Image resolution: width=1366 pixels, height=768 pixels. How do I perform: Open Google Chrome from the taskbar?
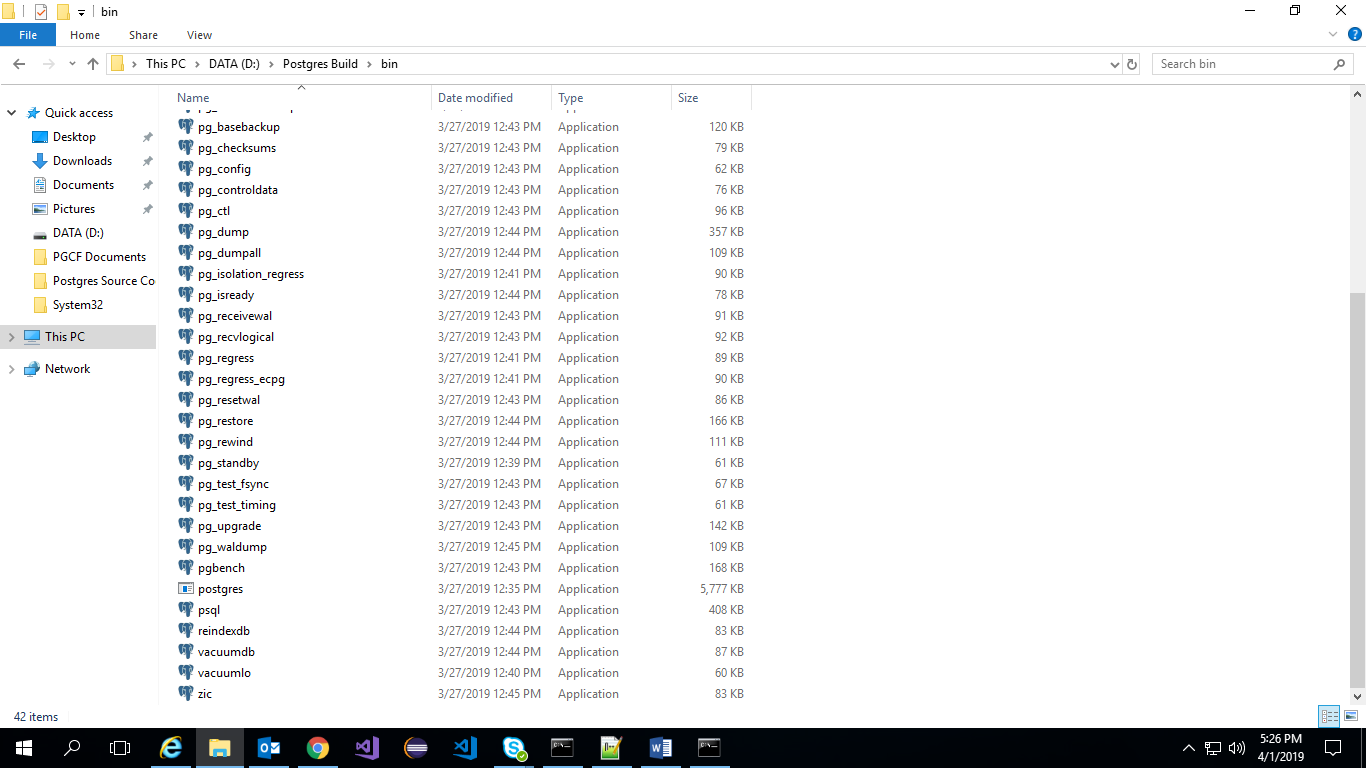click(318, 748)
